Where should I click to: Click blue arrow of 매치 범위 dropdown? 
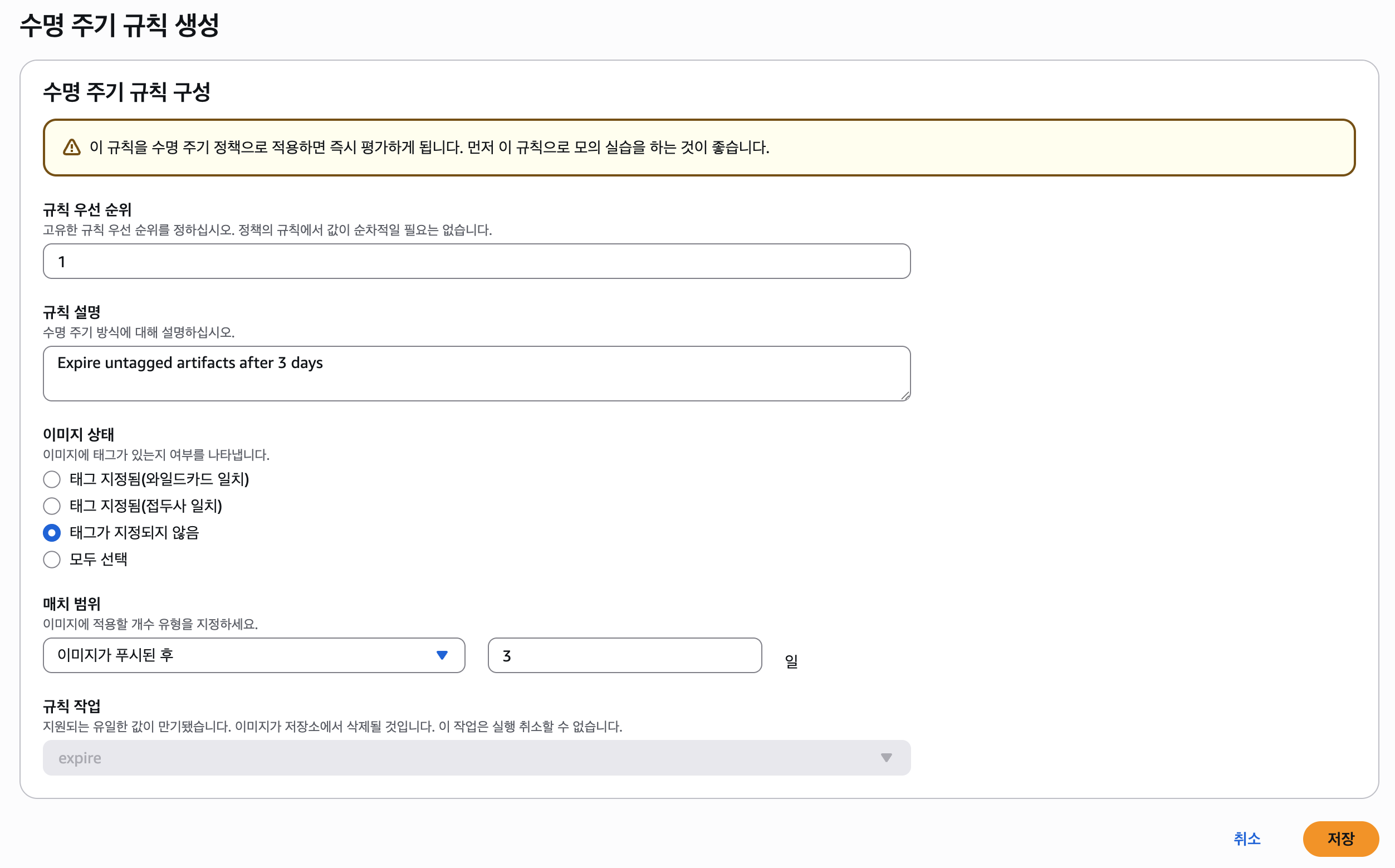(x=442, y=655)
